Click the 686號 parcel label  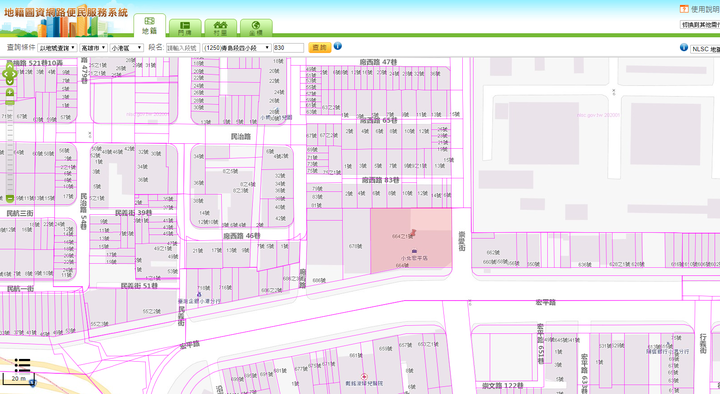[x=319, y=280]
